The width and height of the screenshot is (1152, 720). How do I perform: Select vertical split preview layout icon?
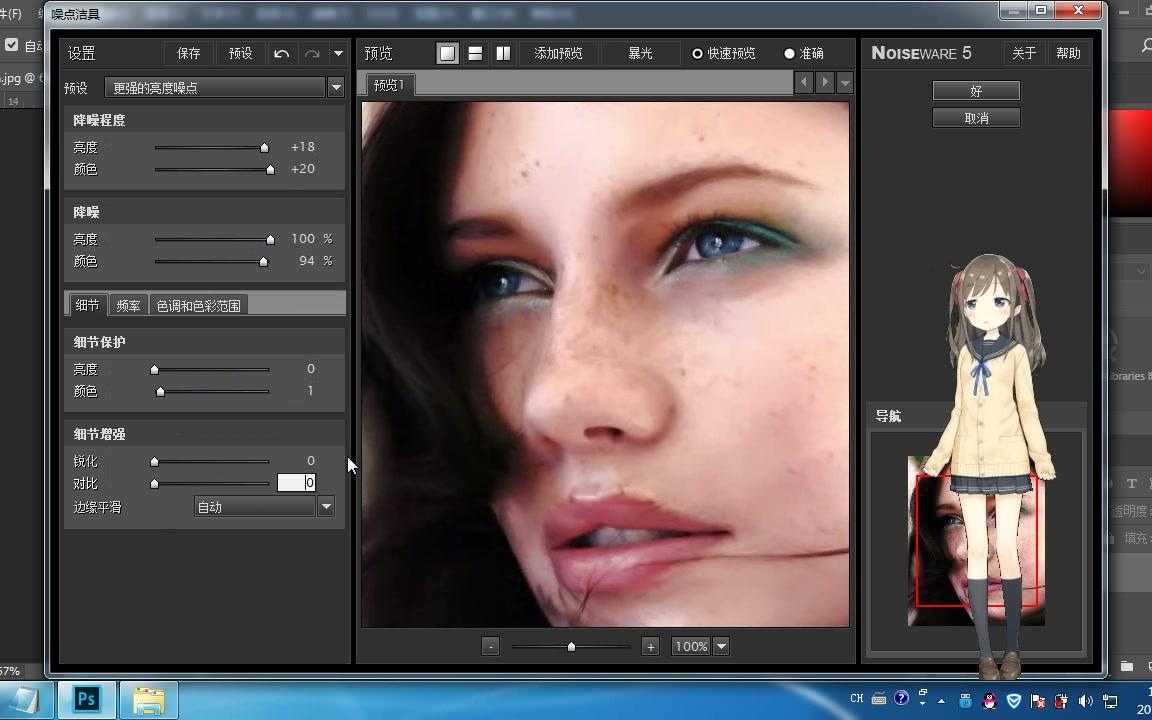point(503,54)
